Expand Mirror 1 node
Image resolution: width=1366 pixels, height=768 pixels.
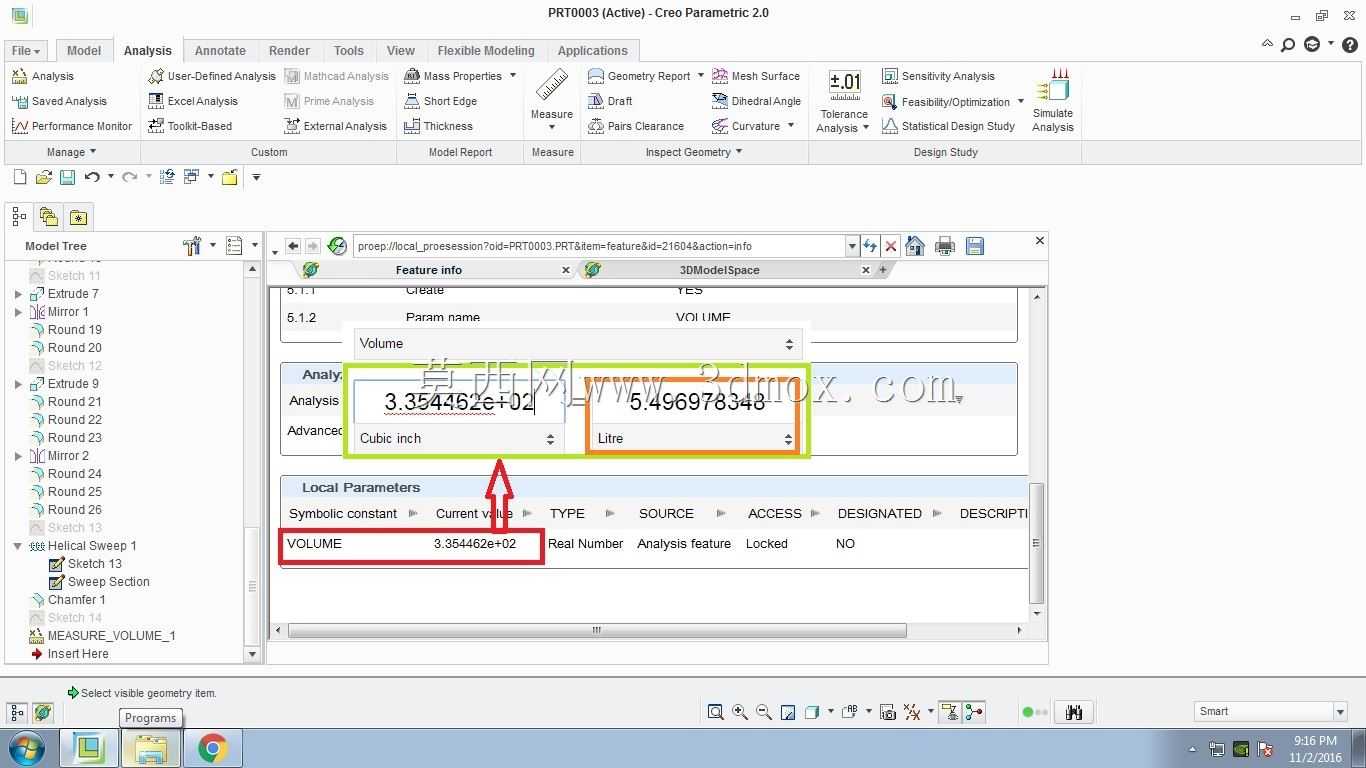(x=18, y=312)
